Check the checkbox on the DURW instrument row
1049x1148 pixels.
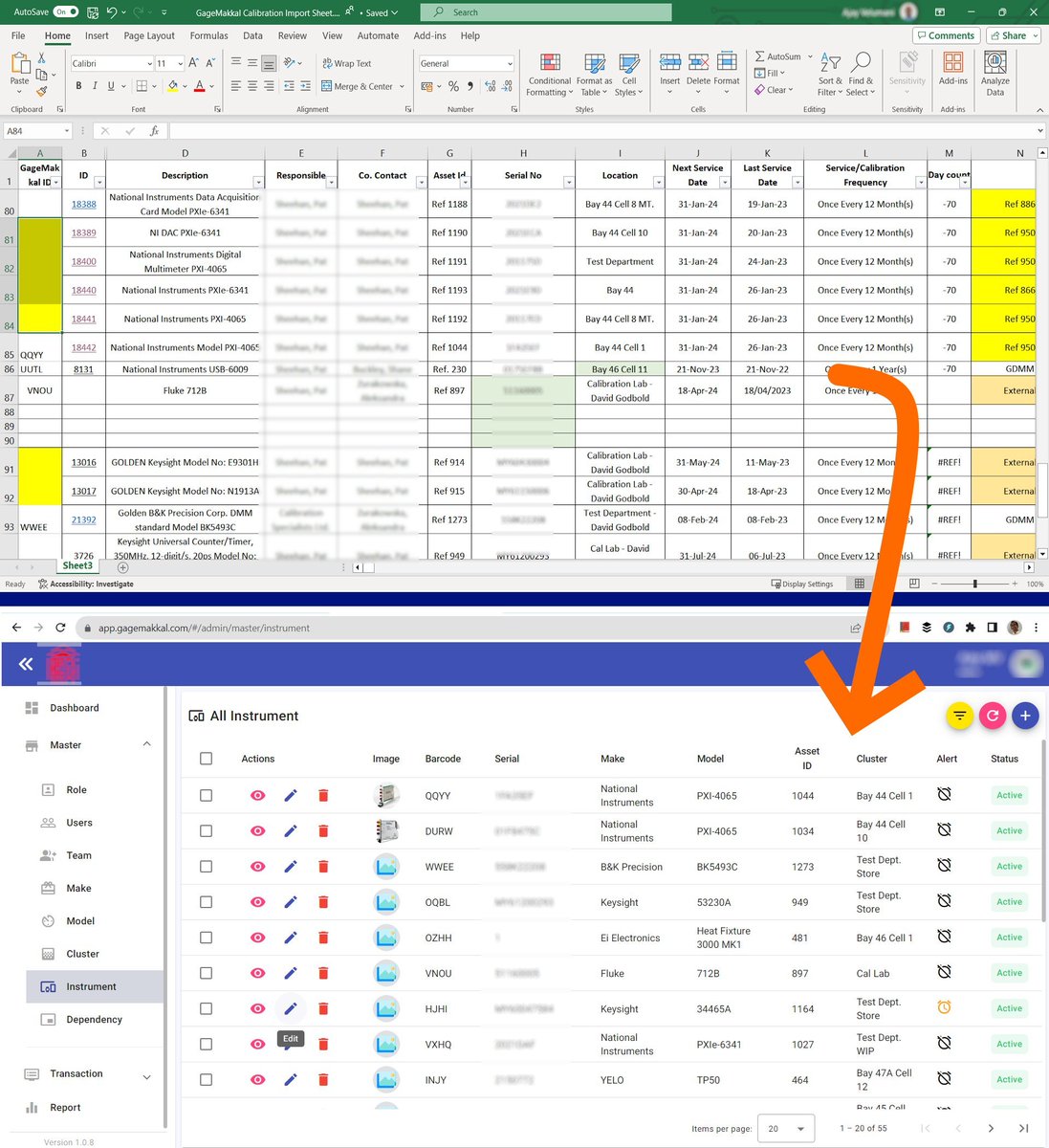coord(206,830)
